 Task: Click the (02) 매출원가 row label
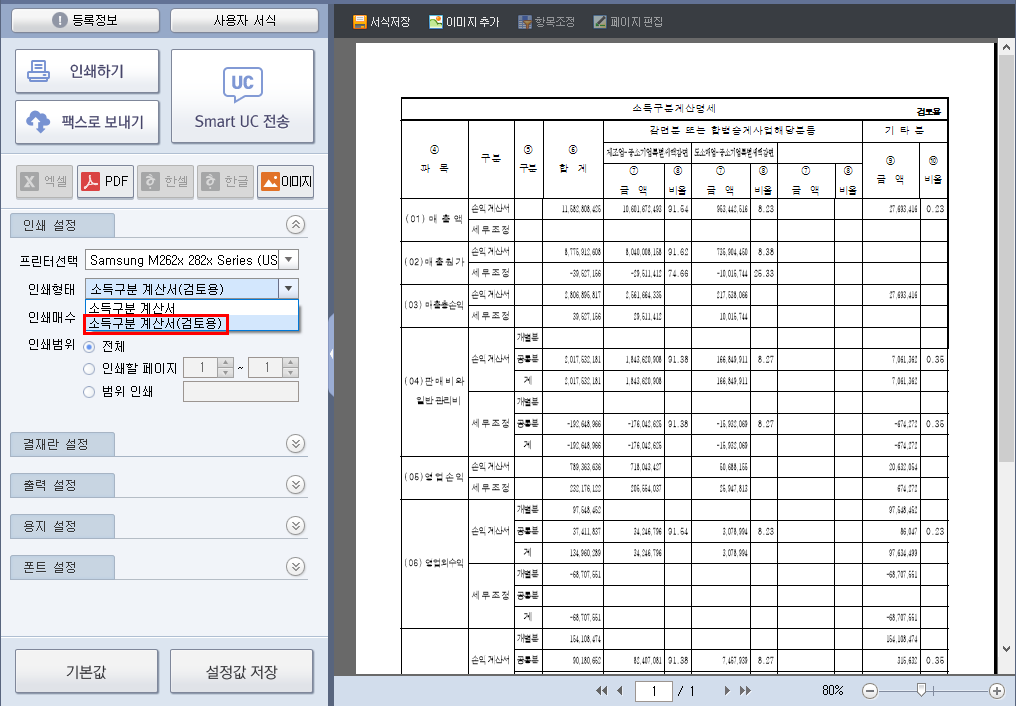coord(434,262)
